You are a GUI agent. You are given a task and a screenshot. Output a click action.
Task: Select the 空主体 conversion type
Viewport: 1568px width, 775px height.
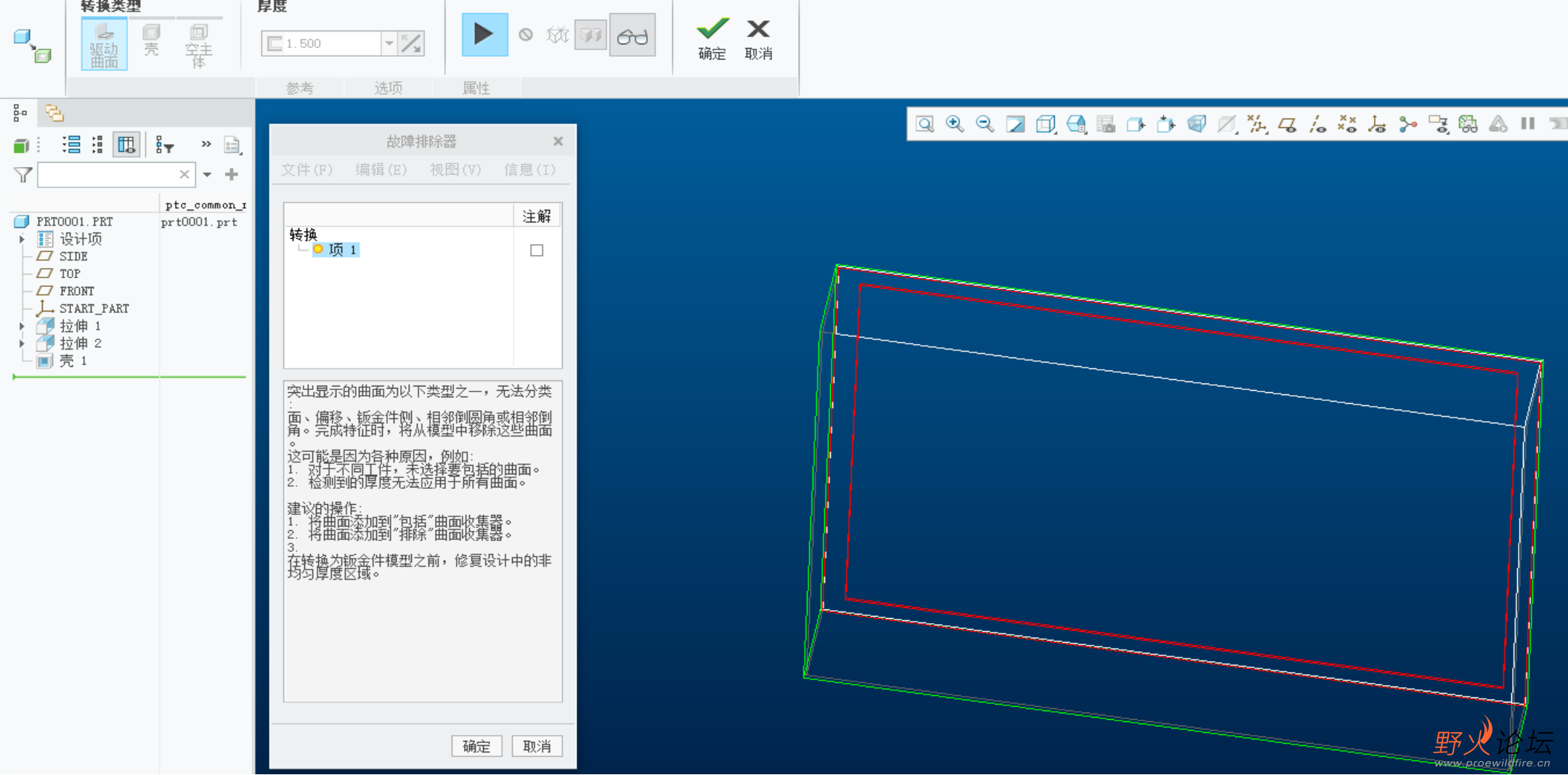click(x=198, y=45)
